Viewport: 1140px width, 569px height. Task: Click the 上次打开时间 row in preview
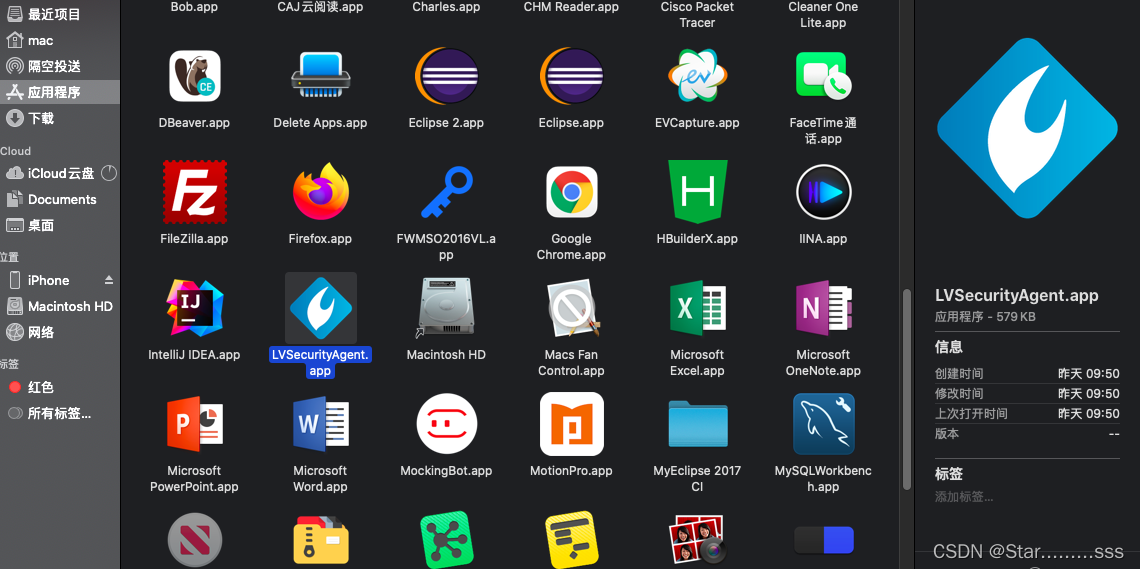[x=1027, y=413]
